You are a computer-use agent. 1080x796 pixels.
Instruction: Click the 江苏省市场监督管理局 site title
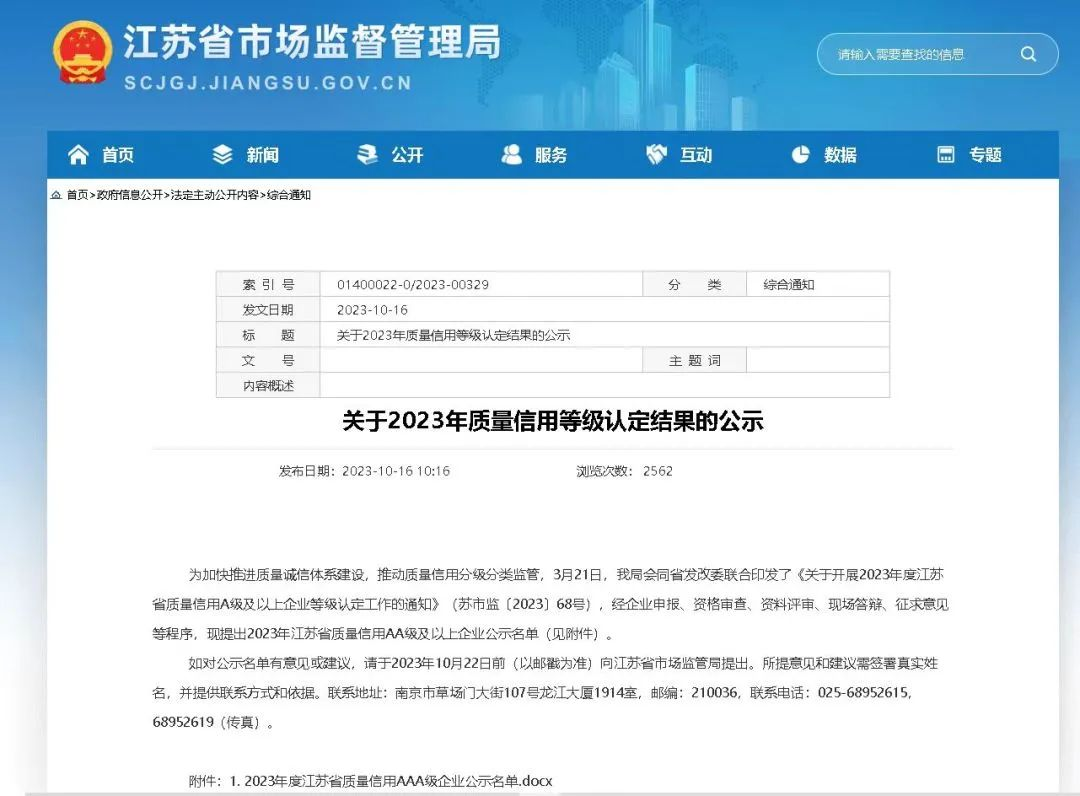[312, 44]
